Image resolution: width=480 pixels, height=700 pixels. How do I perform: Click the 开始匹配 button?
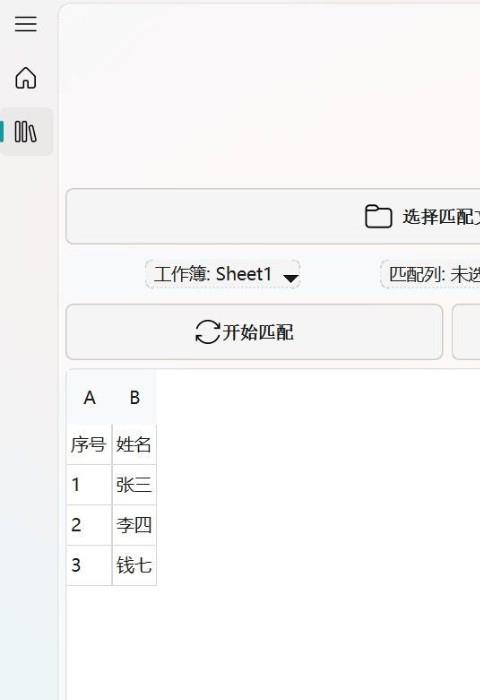[x=254, y=332]
